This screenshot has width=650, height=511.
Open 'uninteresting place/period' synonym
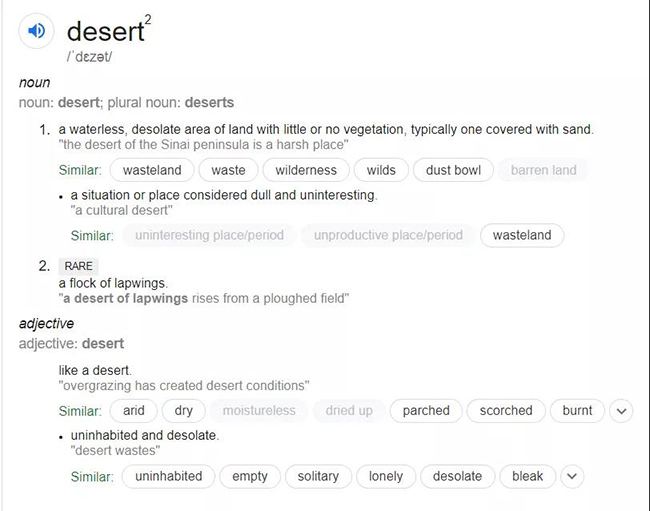tap(209, 236)
